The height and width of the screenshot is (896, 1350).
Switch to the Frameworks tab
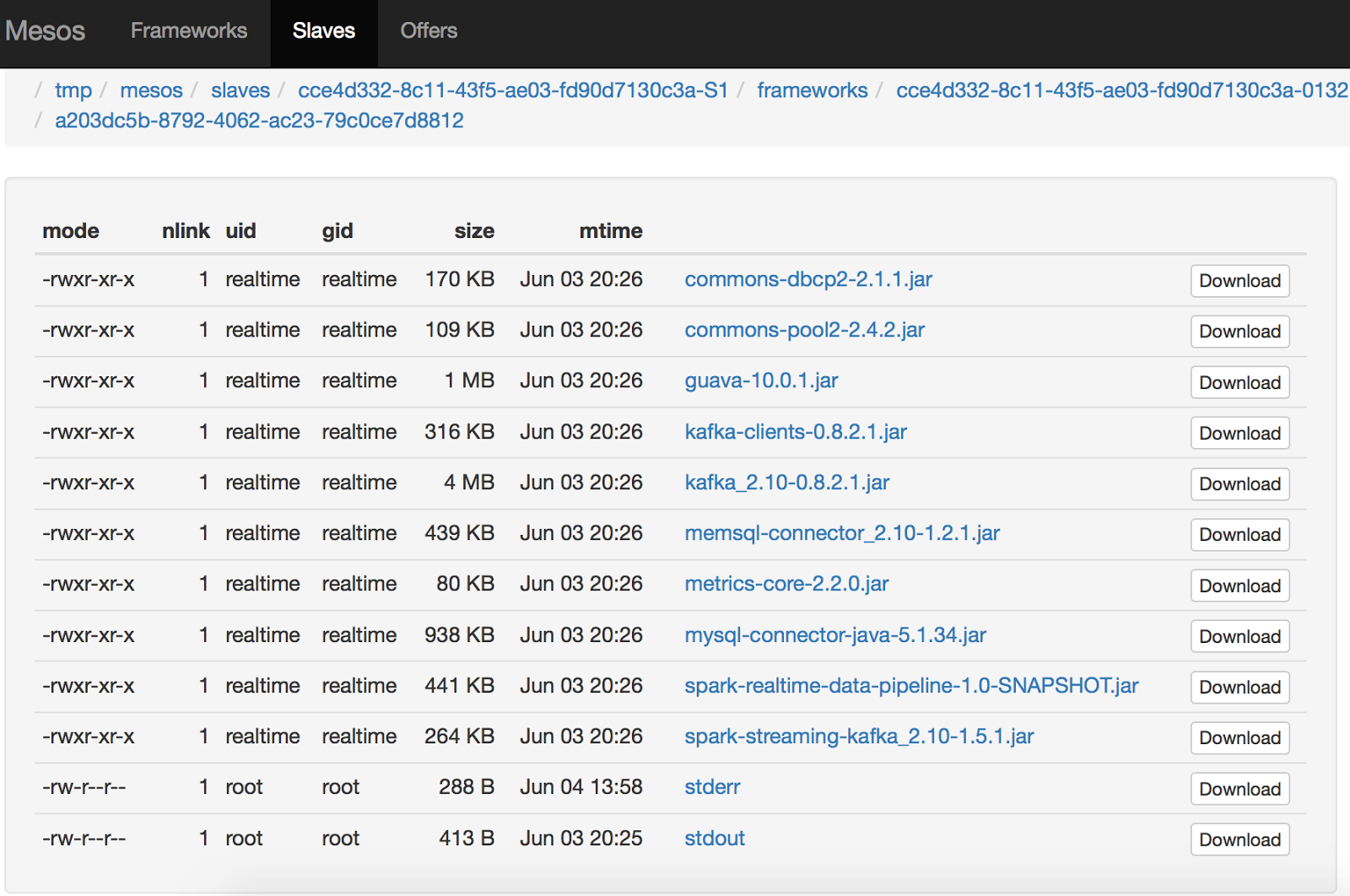click(188, 30)
